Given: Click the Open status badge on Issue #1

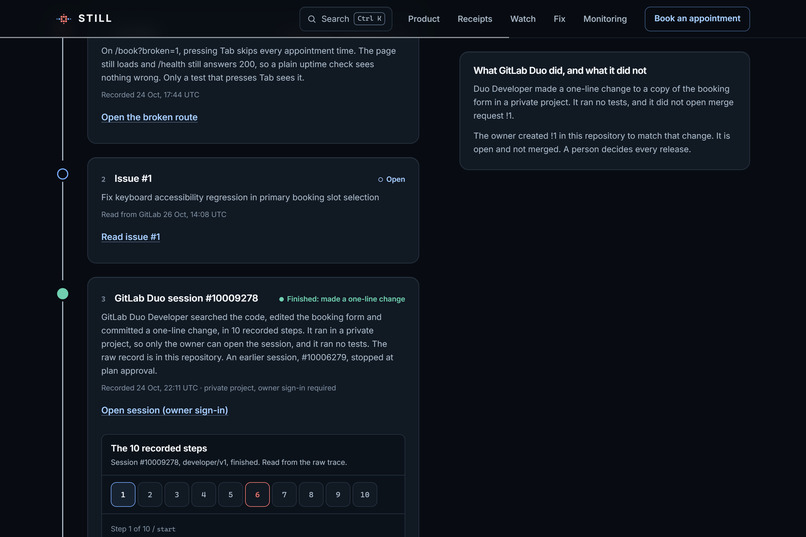Looking at the screenshot, I should coord(392,179).
